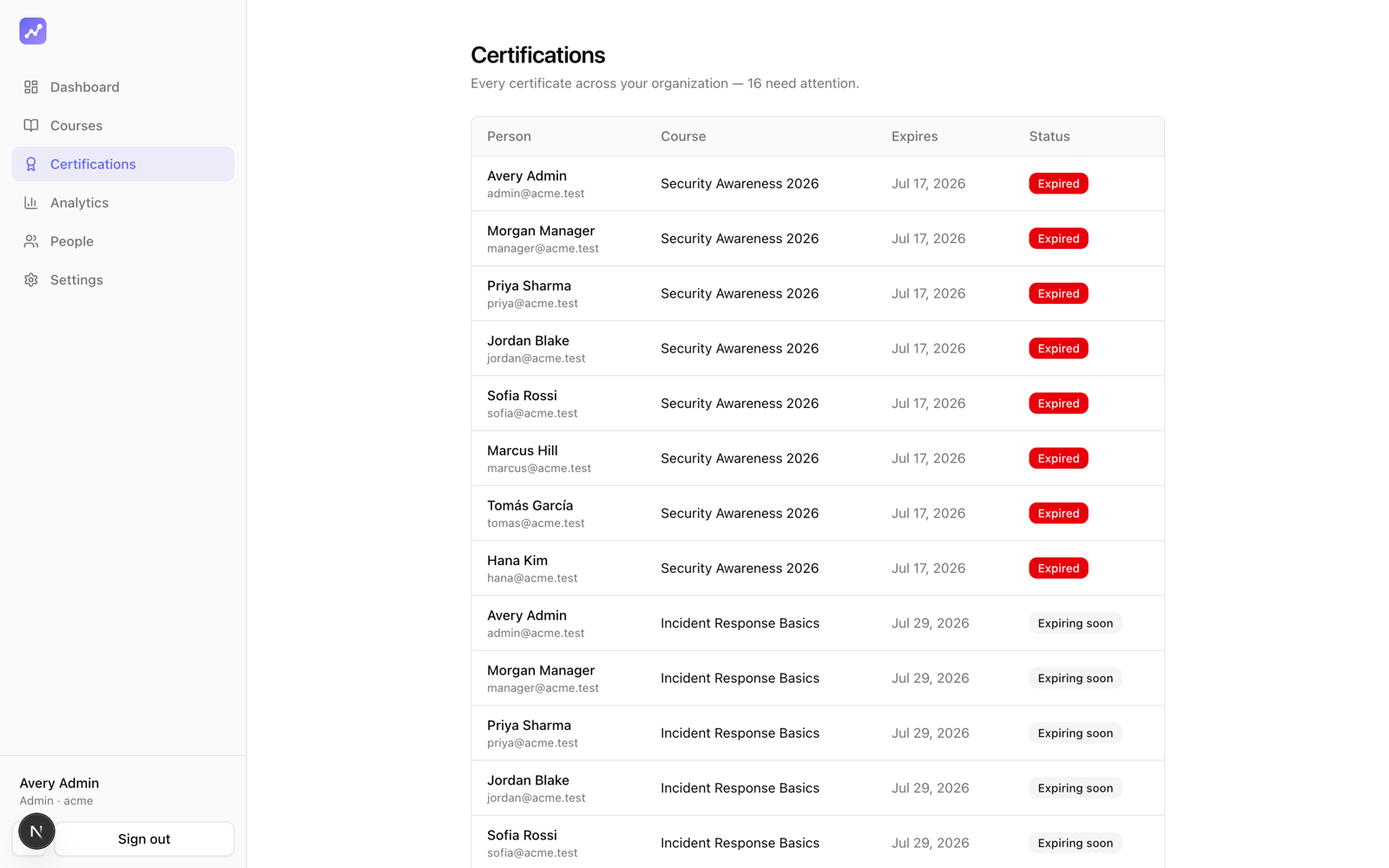Click the Courses book icon
The image size is (1389, 868).
[31, 125]
